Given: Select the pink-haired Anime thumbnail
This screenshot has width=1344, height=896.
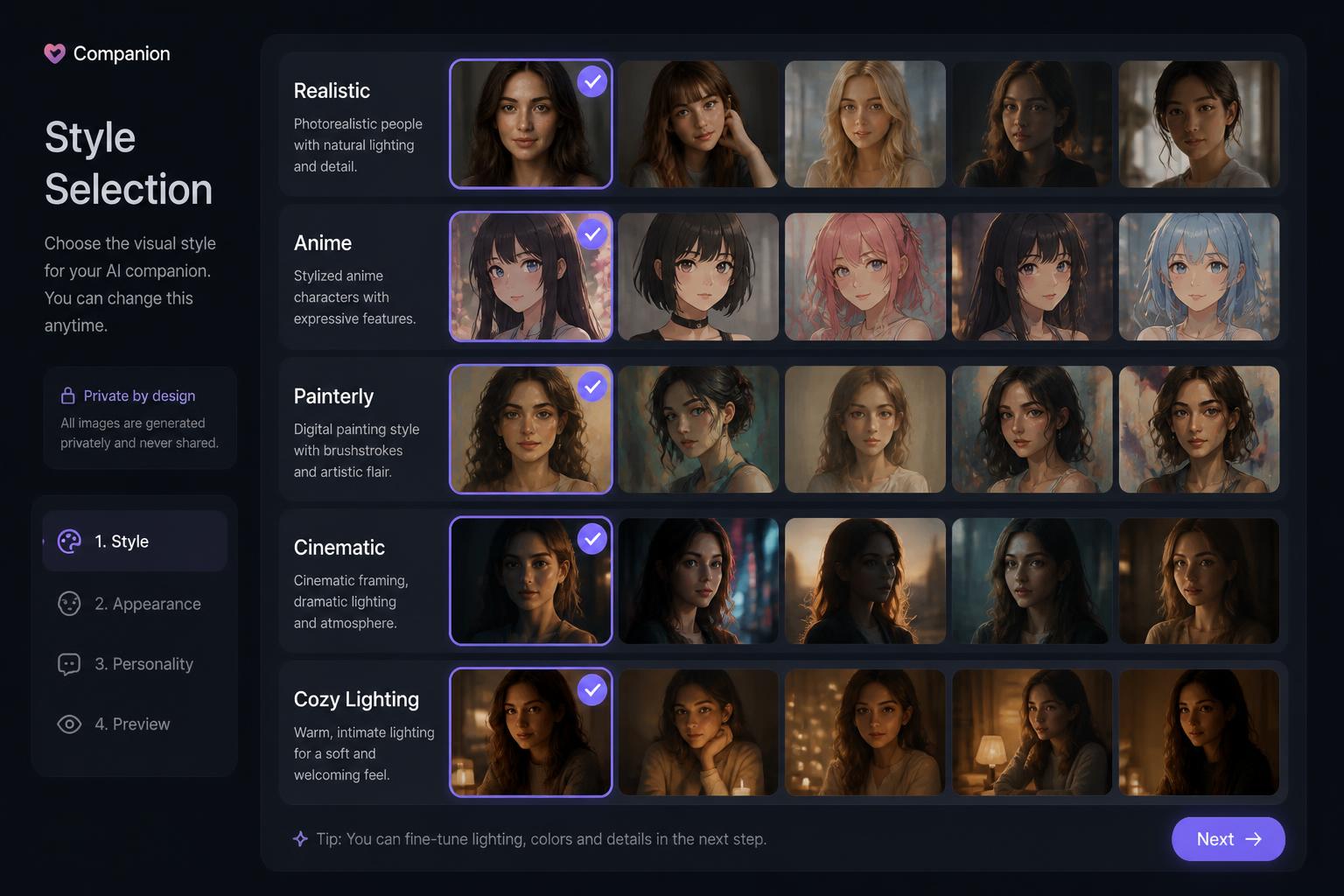Looking at the screenshot, I should (x=865, y=276).
